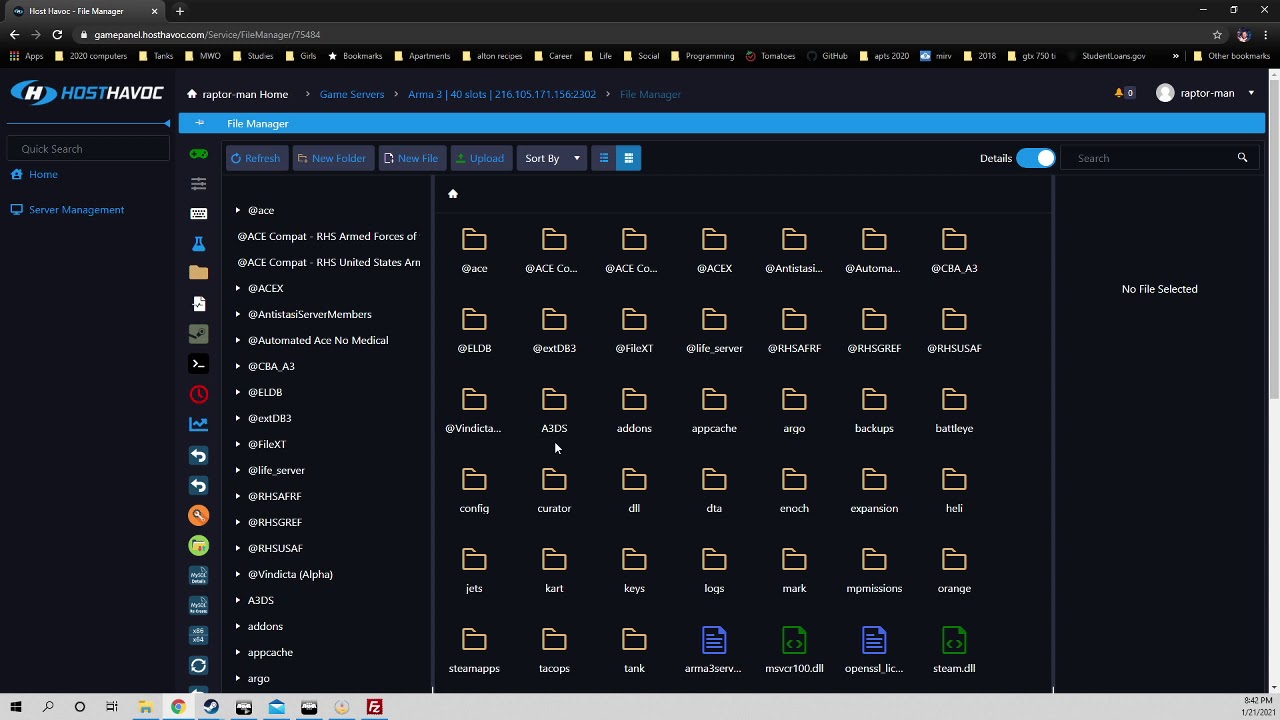Open the blue chart graph icon
1280x720 pixels.
click(x=198, y=424)
